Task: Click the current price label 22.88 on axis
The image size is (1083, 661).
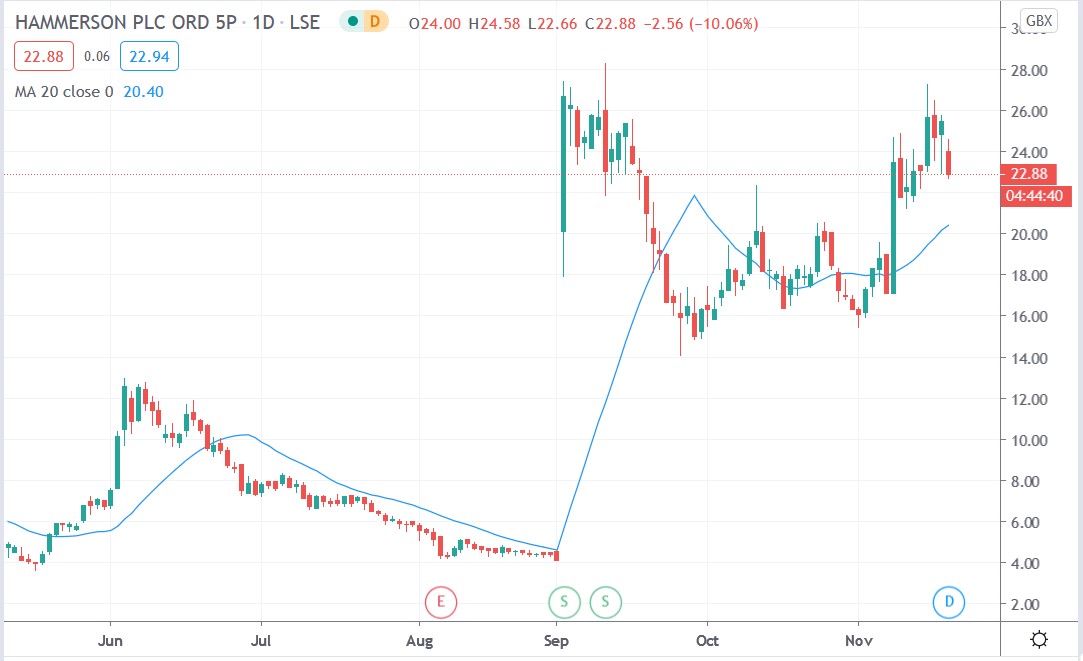Action: pos(1029,173)
